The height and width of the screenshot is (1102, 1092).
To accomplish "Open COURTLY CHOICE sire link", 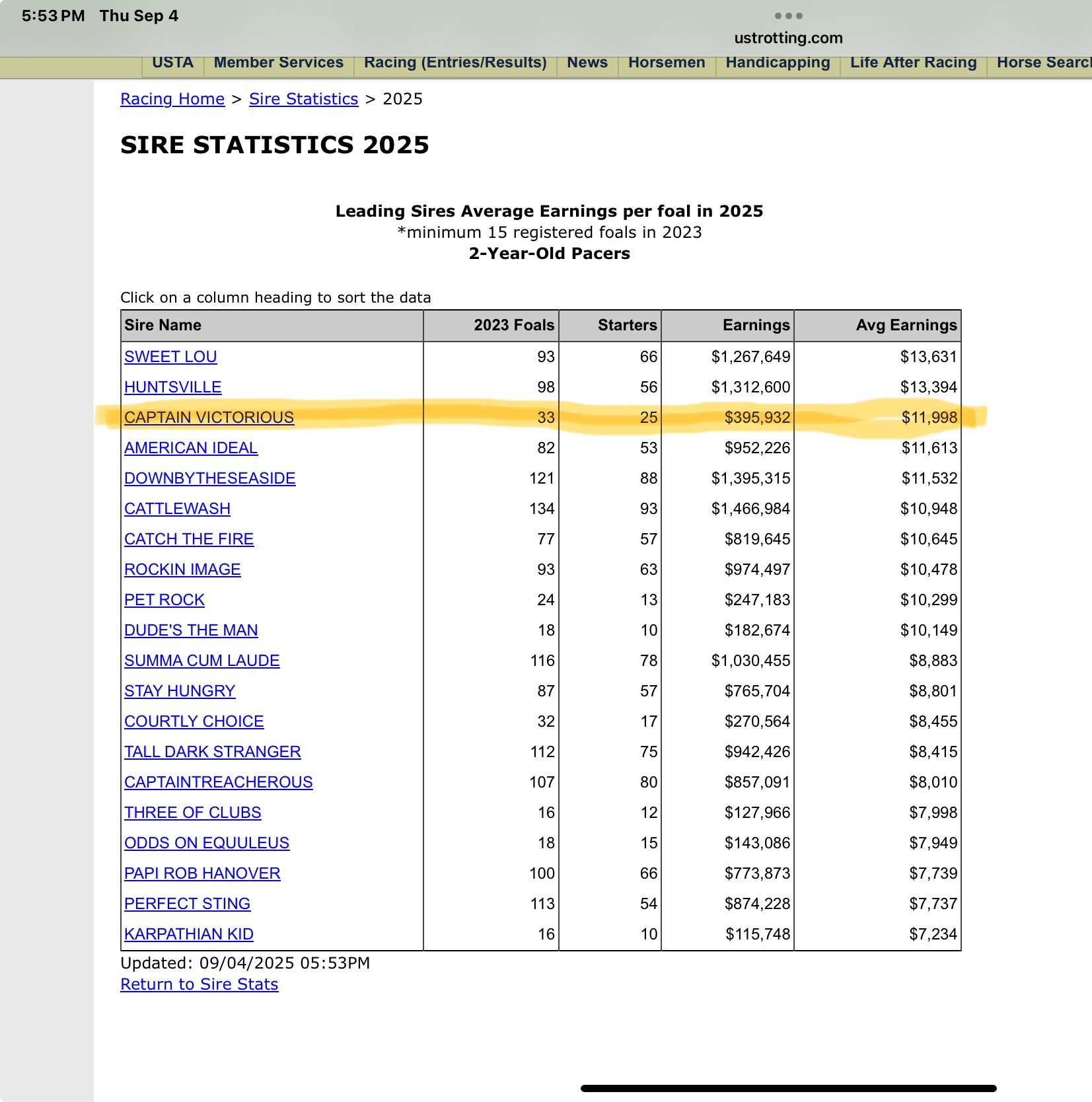I will [194, 721].
